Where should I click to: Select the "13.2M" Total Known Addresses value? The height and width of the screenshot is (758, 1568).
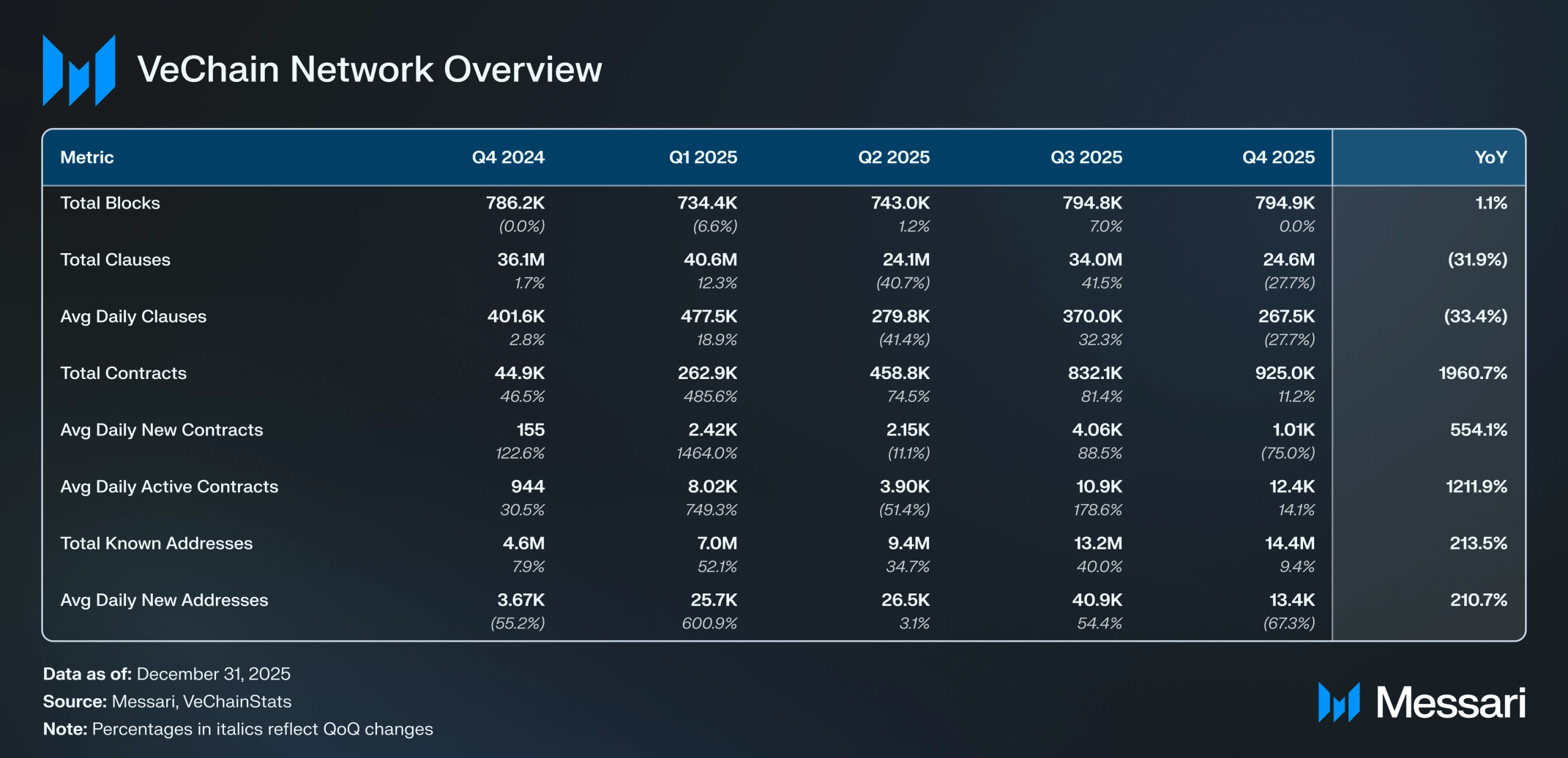point(1097,544)
